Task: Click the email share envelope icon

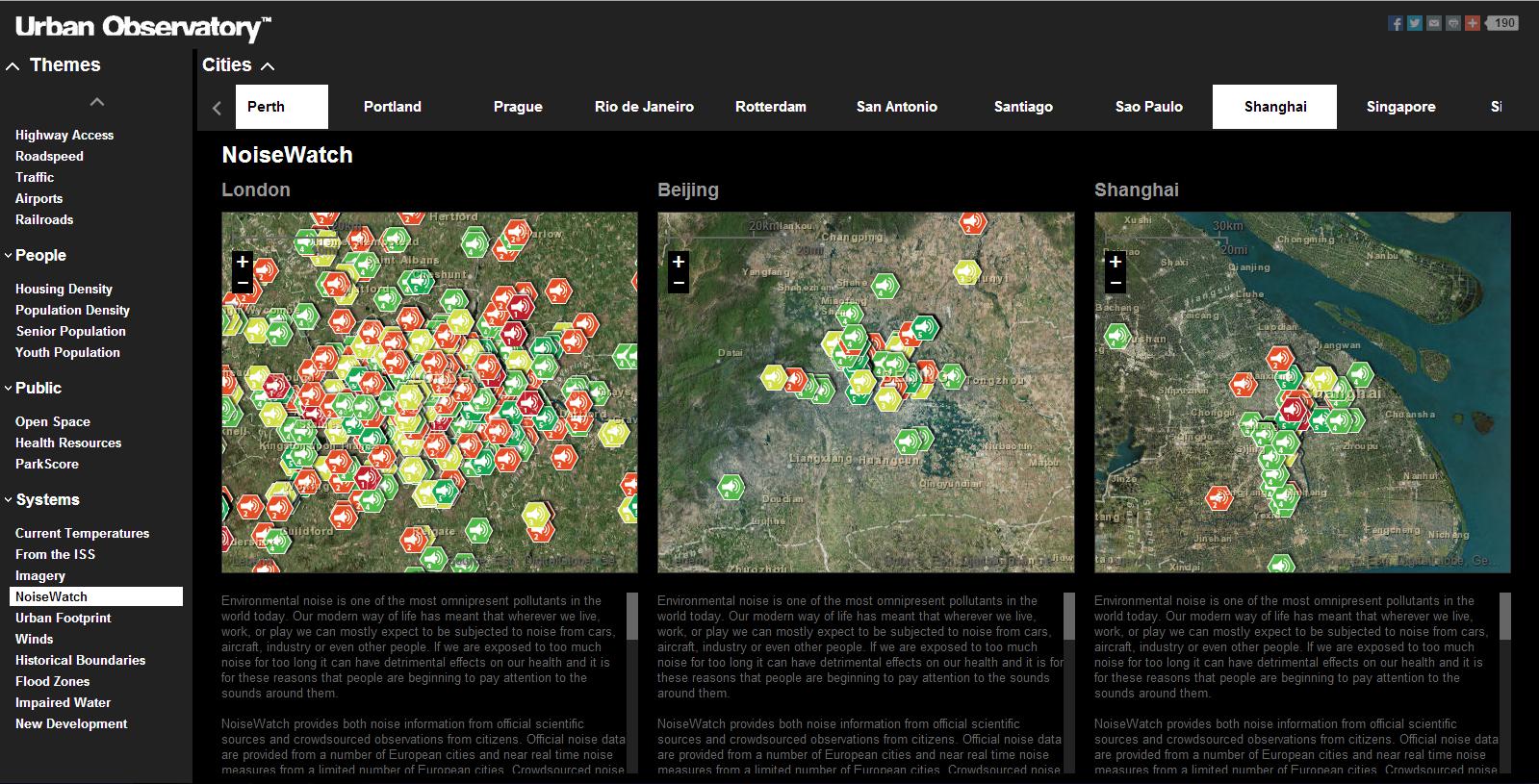Action: coord(1433,23)
